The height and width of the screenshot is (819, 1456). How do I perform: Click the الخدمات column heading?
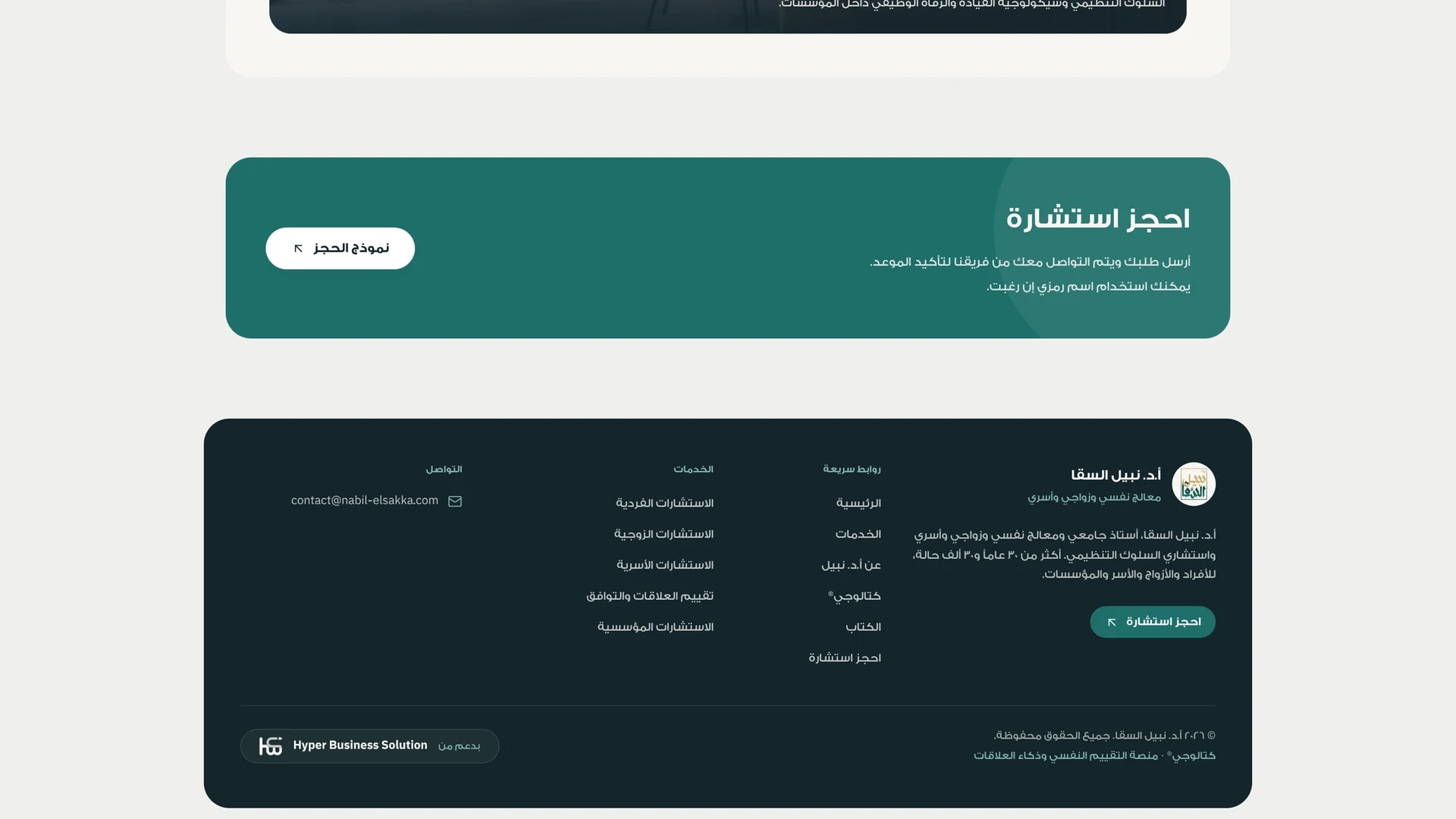(x=693, y=469)
